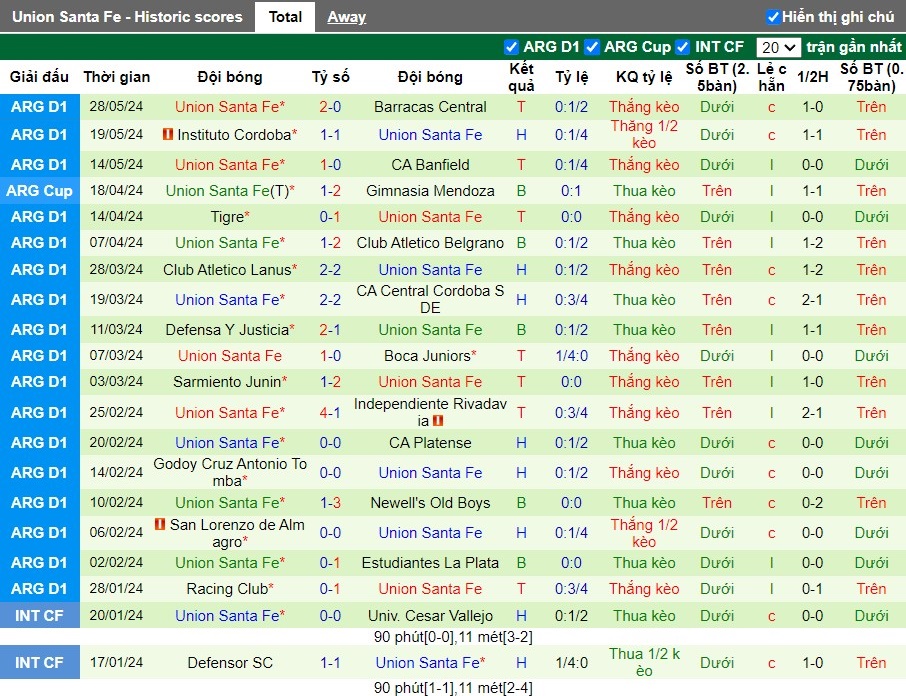This screenshot has height=696, width=906.
Task: Uncheck the ARG D1 checkbox
Action: pos(511,47)
